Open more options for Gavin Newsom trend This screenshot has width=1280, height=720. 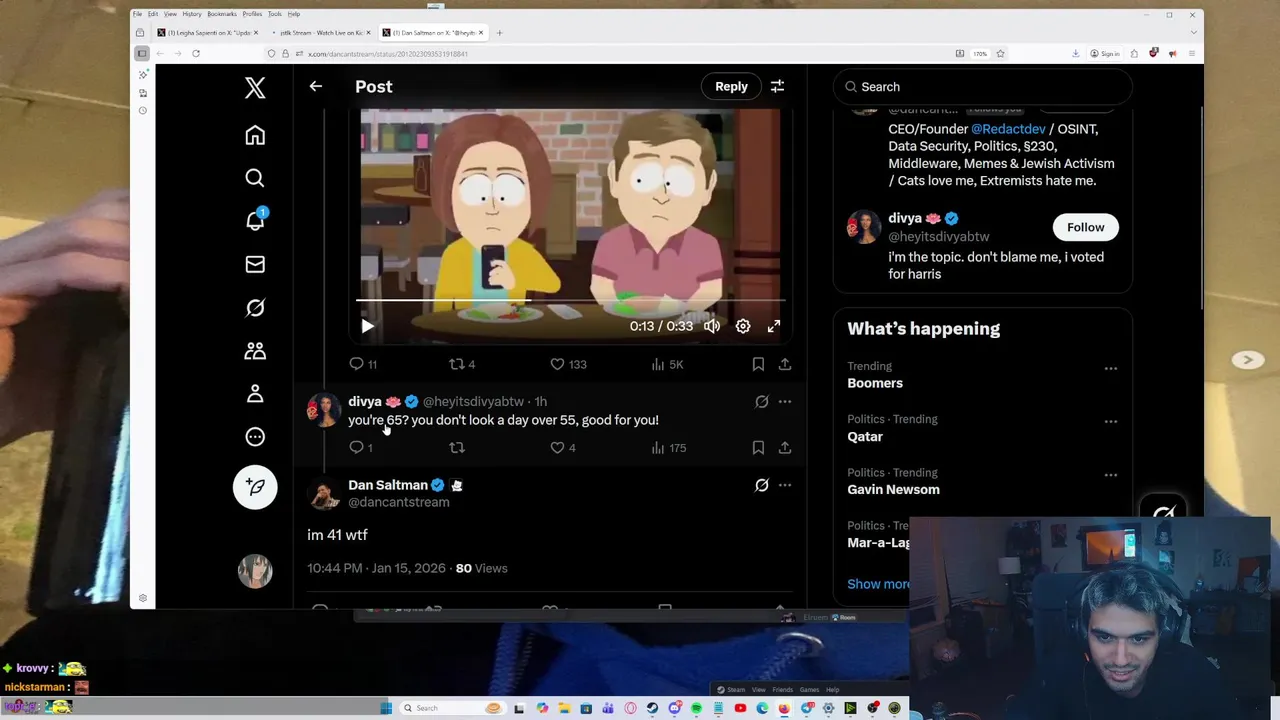click(1110, 474)
